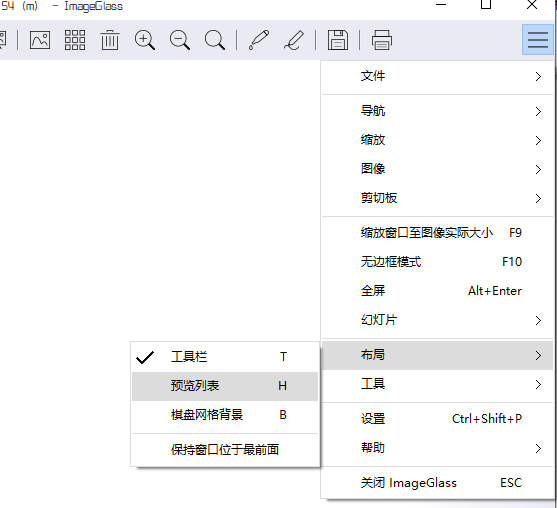
Task: Expand the 缩放 submenu
Action: pos(438,140)
